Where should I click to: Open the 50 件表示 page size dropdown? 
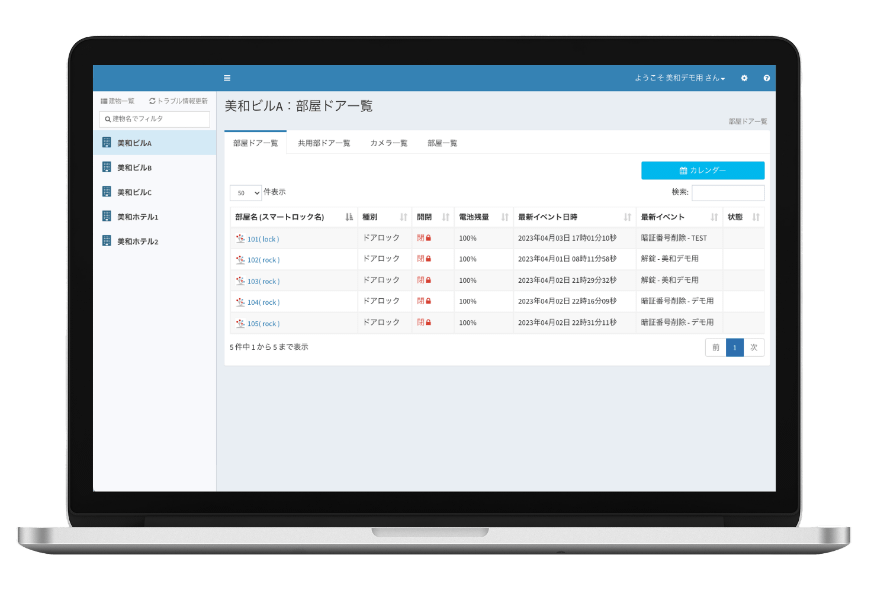tap(245, 192)
